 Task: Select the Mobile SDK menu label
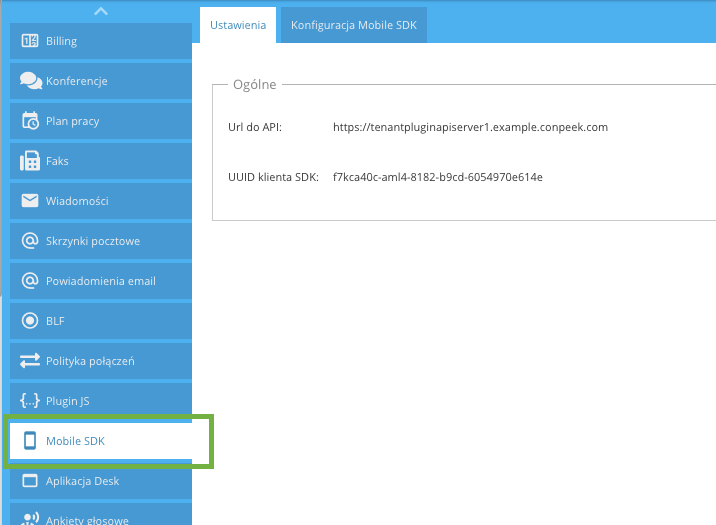pos(75,441)
